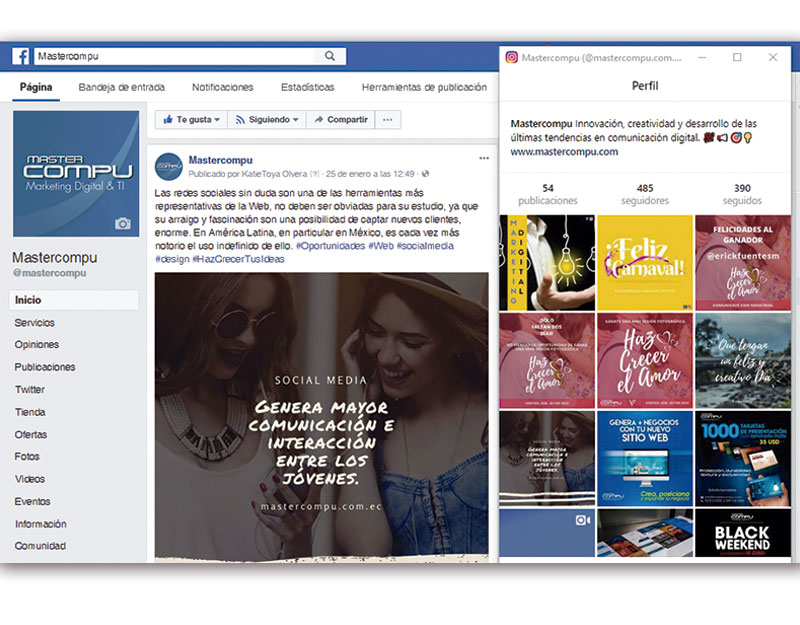Select Videos in the page sidebar
This screenshot has width=800, height=625.
[x=30, y=479]
